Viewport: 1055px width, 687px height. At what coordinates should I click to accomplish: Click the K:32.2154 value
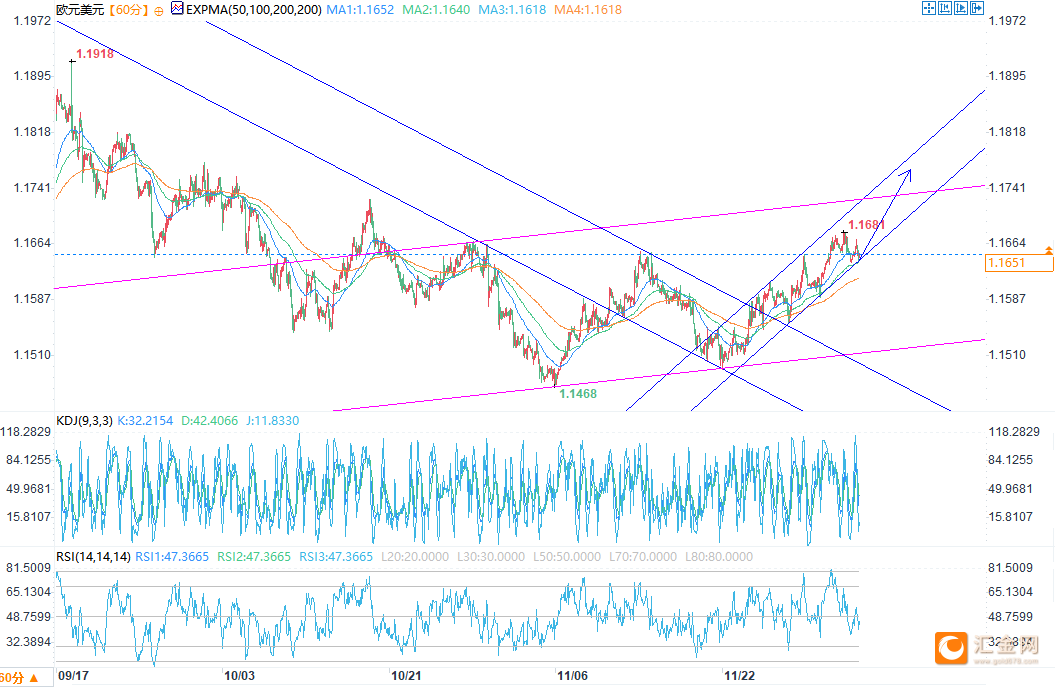[145, 421]
